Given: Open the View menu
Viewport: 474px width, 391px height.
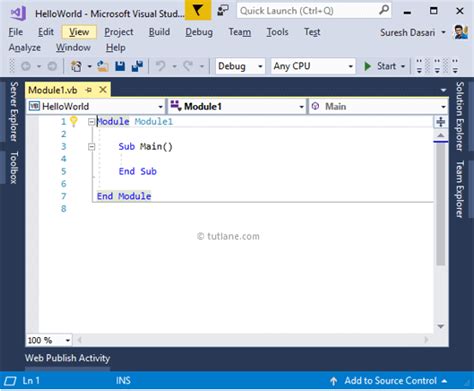Looking at the screenshot, I should coord(79,32).
